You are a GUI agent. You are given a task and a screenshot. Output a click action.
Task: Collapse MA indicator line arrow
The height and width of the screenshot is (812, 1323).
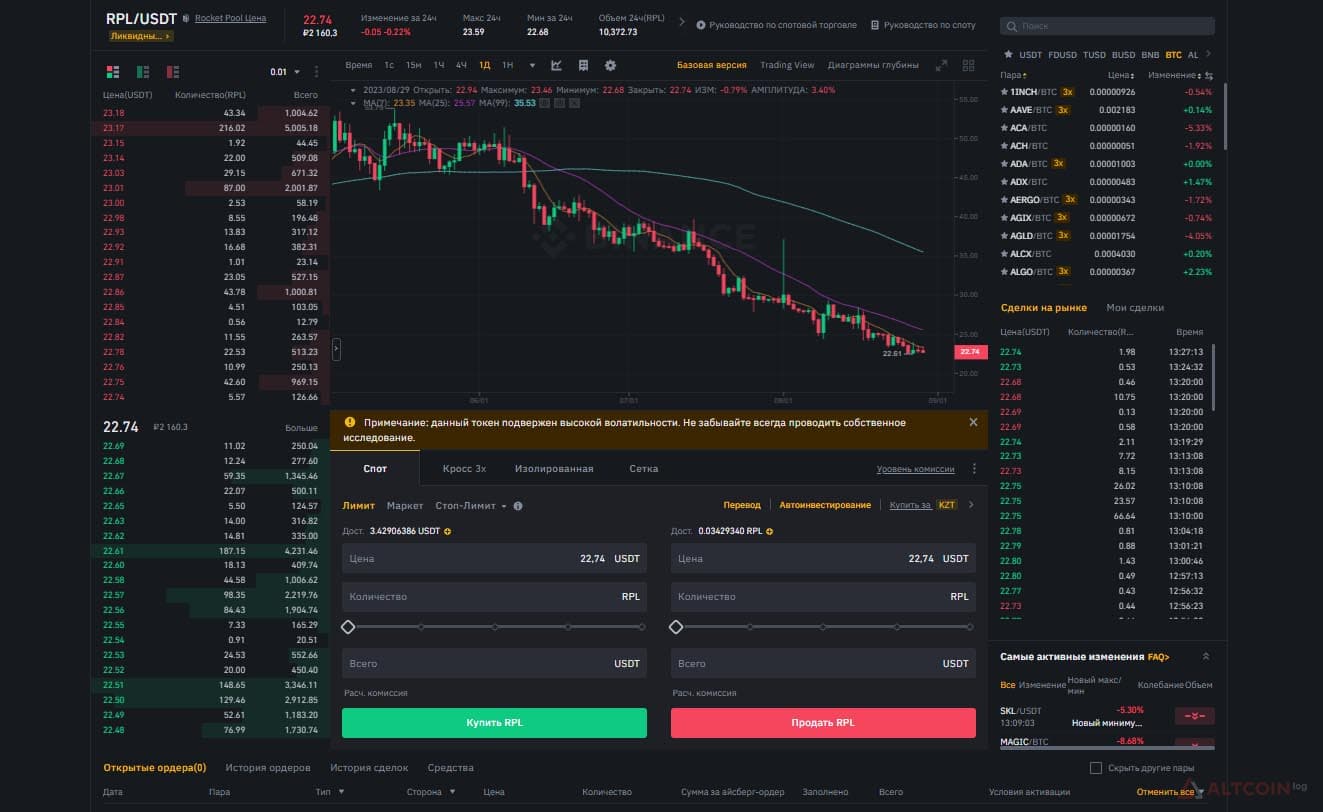coord(353,102)
